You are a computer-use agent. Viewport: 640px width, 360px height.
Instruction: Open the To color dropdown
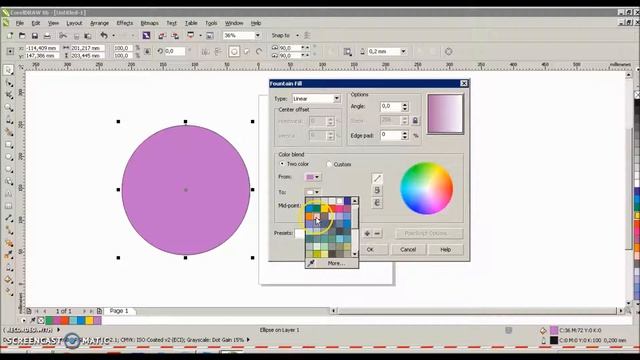coord(313,192)
